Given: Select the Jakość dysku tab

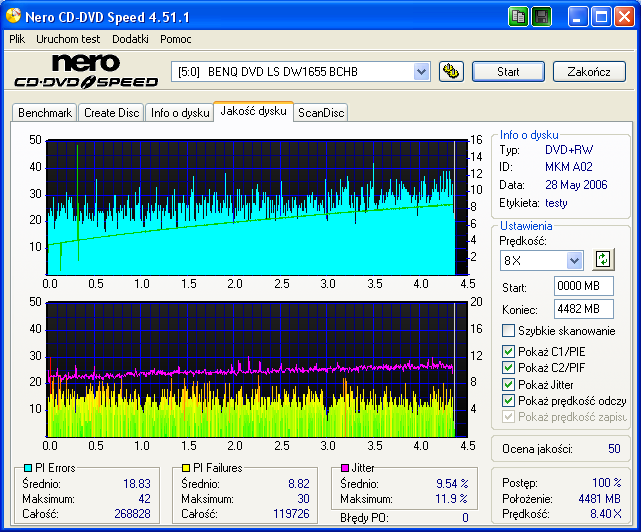Looking at the screenshot, I should click(253, 111).
